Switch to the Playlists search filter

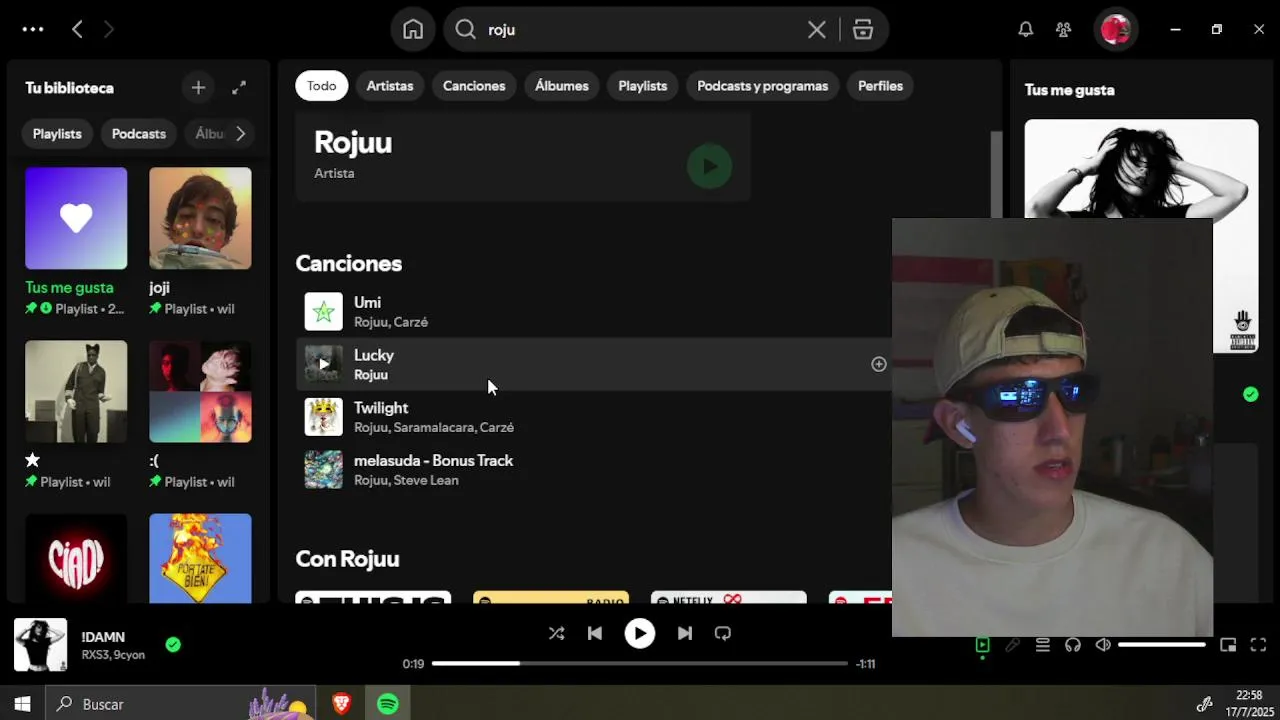coord(642,86)
